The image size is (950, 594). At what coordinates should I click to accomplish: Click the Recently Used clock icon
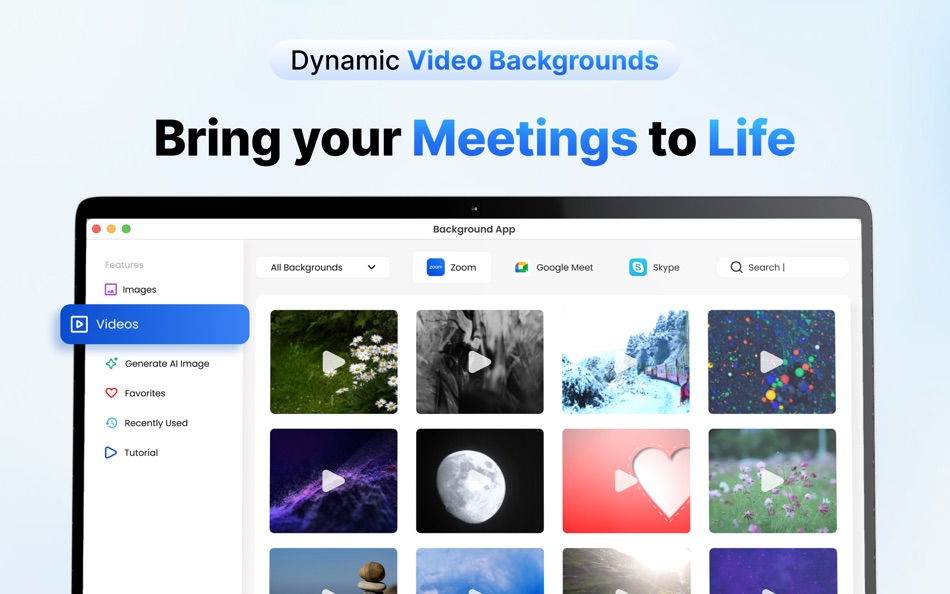point(111,422)
